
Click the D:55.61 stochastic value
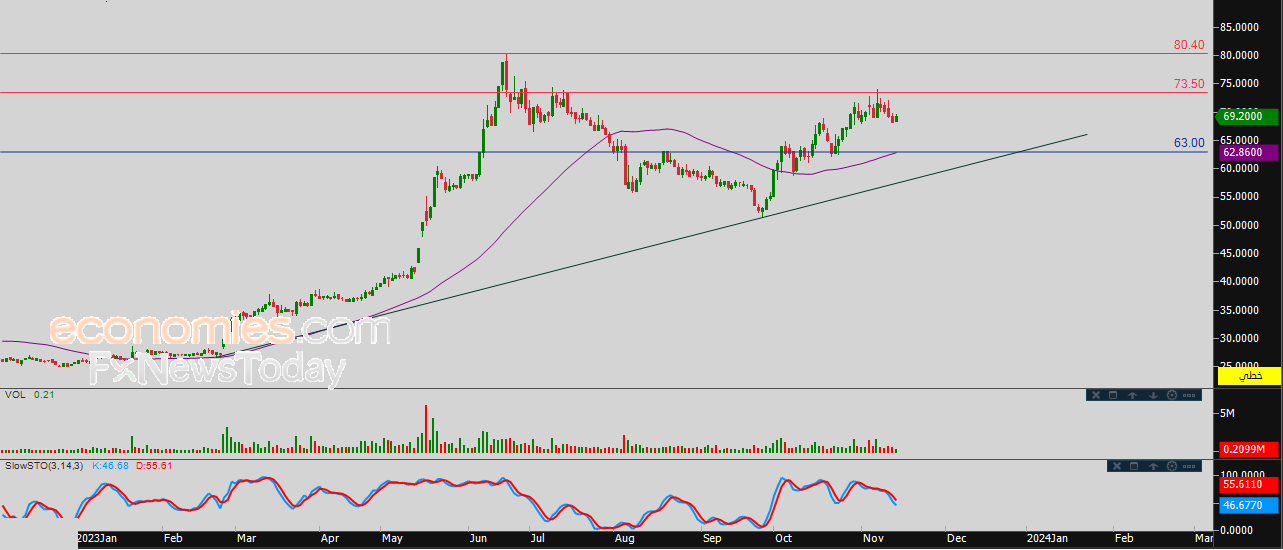pyautogui.click(x=154, y=465)
